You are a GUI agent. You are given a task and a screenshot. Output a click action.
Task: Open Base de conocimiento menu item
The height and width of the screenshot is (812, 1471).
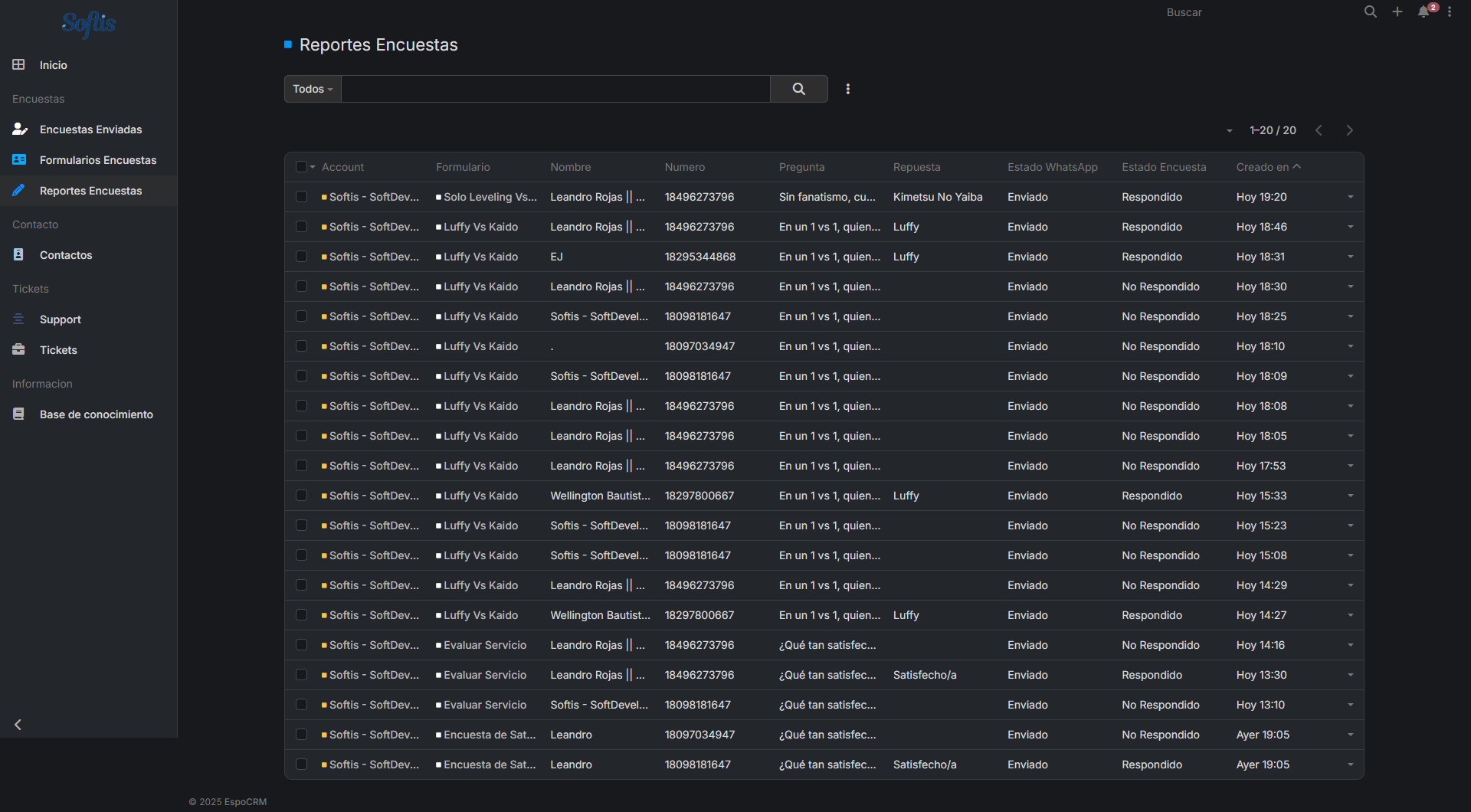point(89,414)
